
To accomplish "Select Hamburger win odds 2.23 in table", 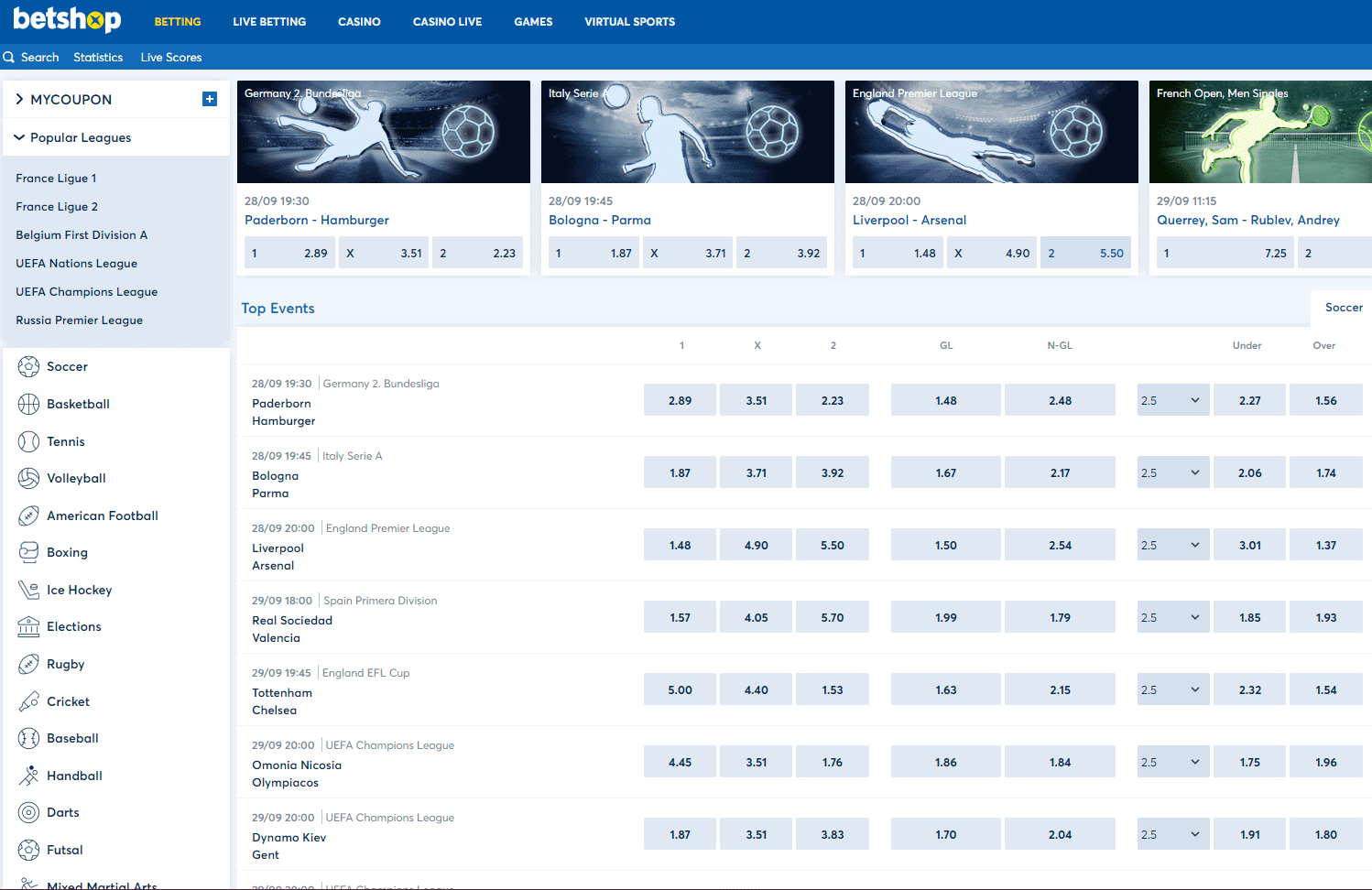I will coord(833,400).
